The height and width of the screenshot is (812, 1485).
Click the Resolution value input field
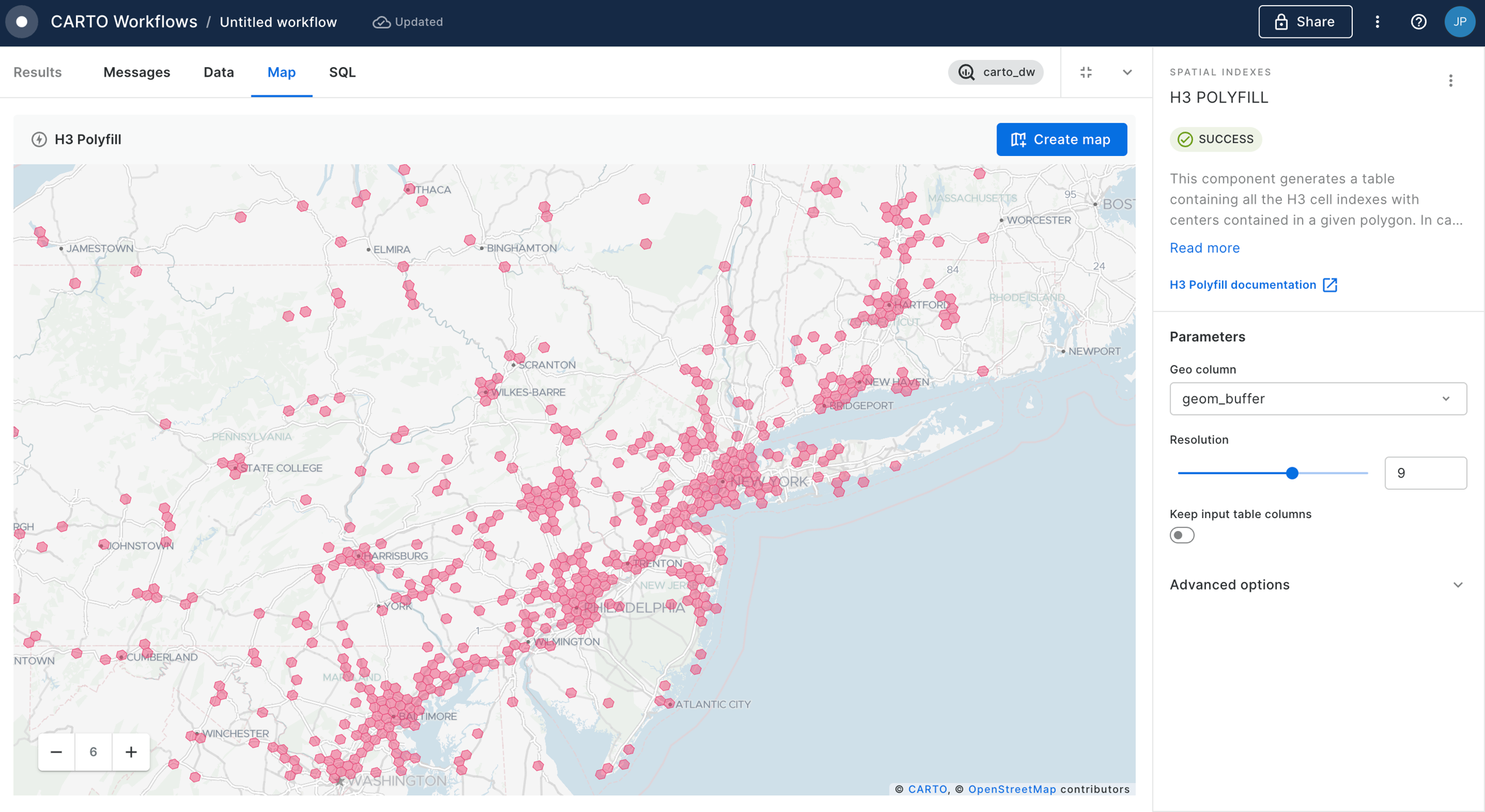(1424, 473)
